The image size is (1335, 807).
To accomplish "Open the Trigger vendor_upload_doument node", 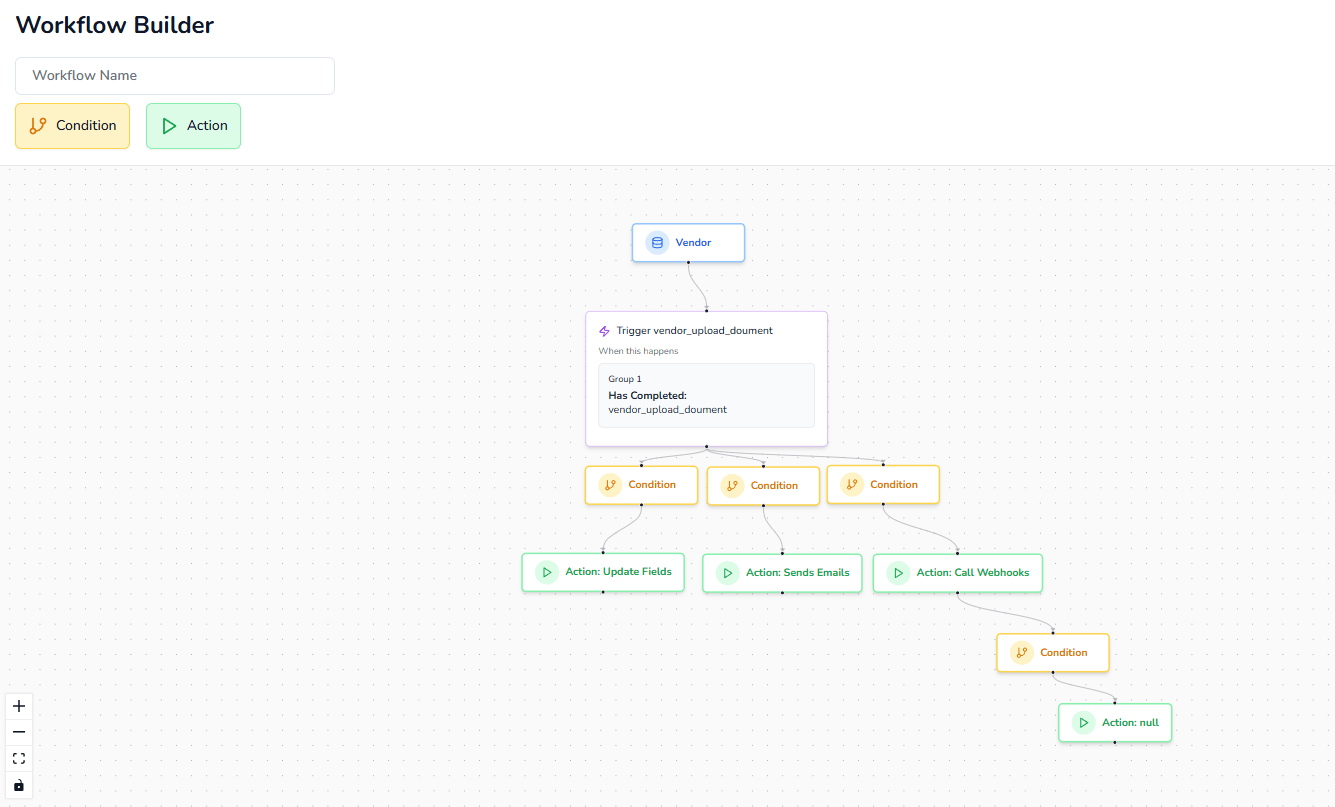I will click(707, 330).
